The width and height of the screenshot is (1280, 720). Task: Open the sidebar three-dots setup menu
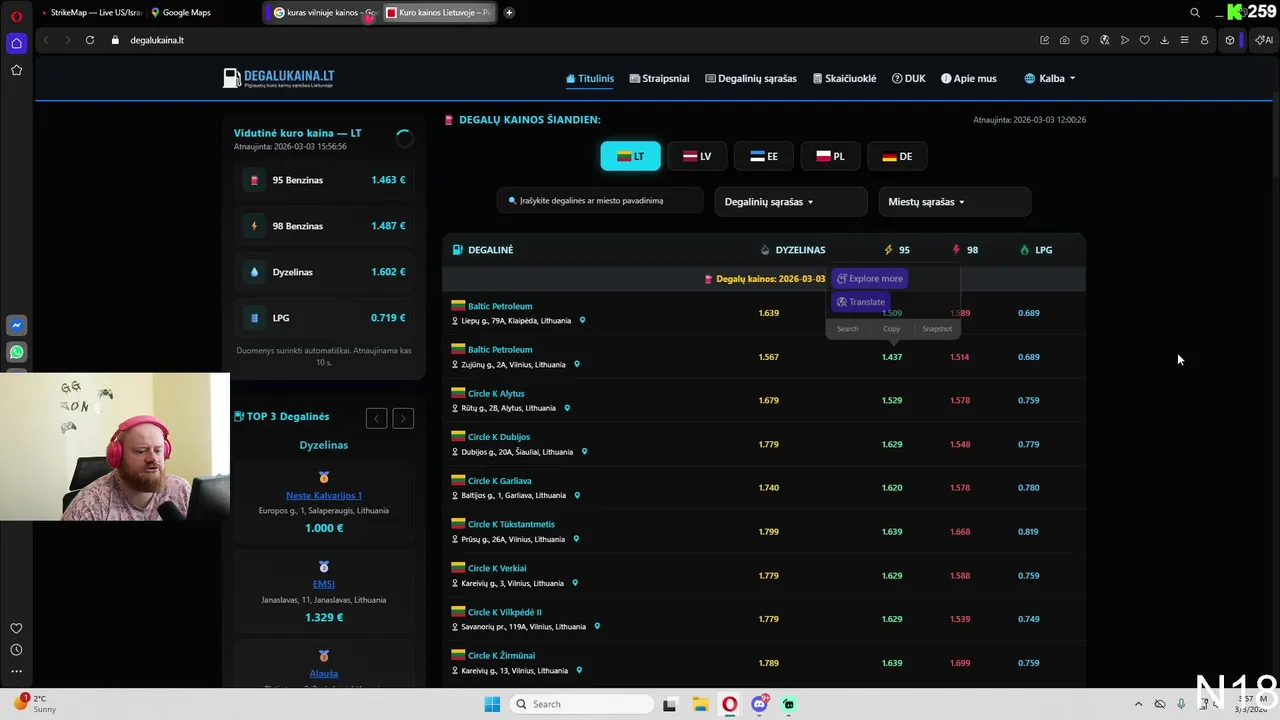tap(16, 671)
